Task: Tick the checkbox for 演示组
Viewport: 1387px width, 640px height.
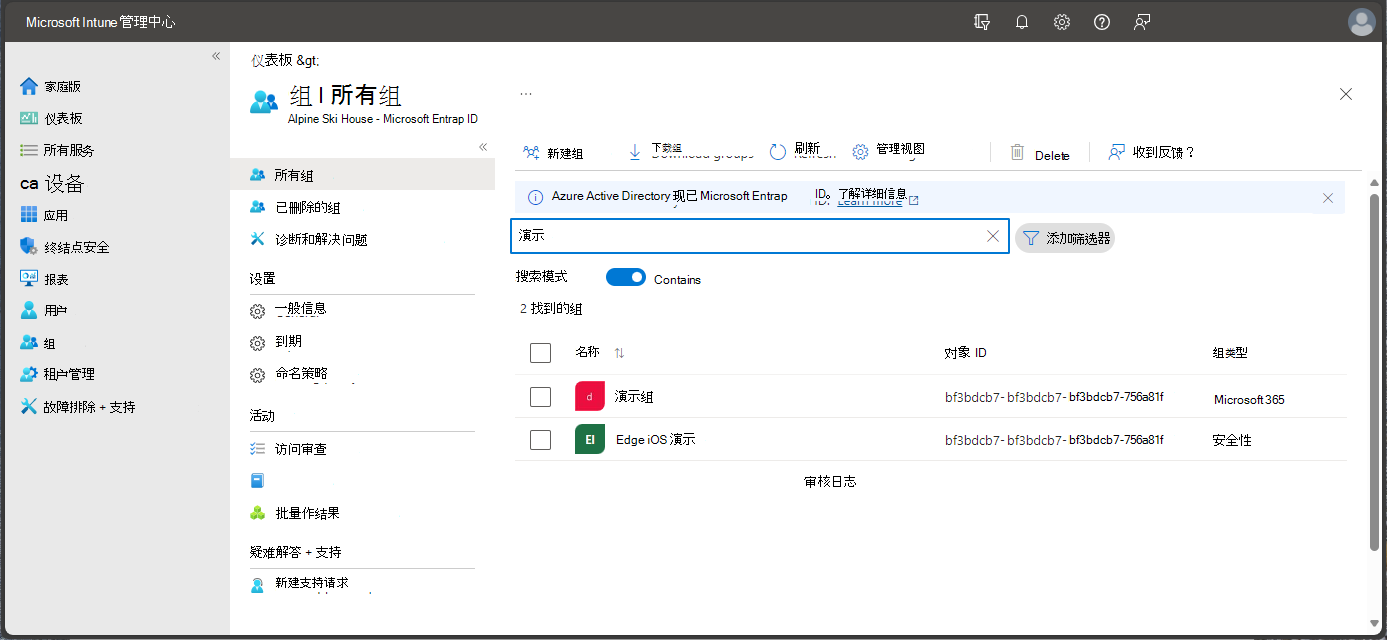Action: point(541,397)
